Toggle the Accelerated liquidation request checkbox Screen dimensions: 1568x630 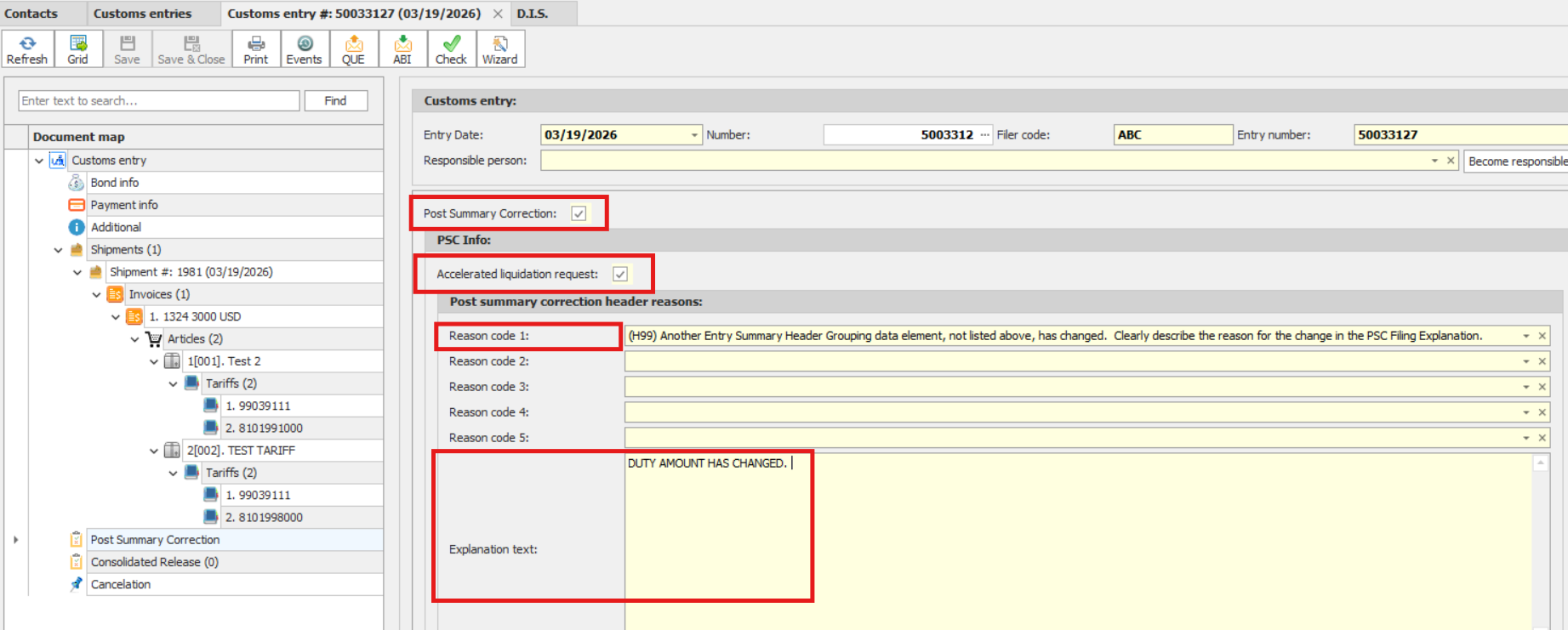pyautogui.click(x=620, y=274)
